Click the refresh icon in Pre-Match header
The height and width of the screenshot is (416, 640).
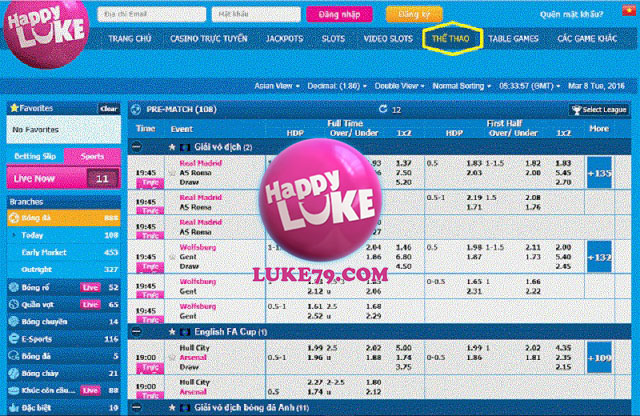coord(383,109)
